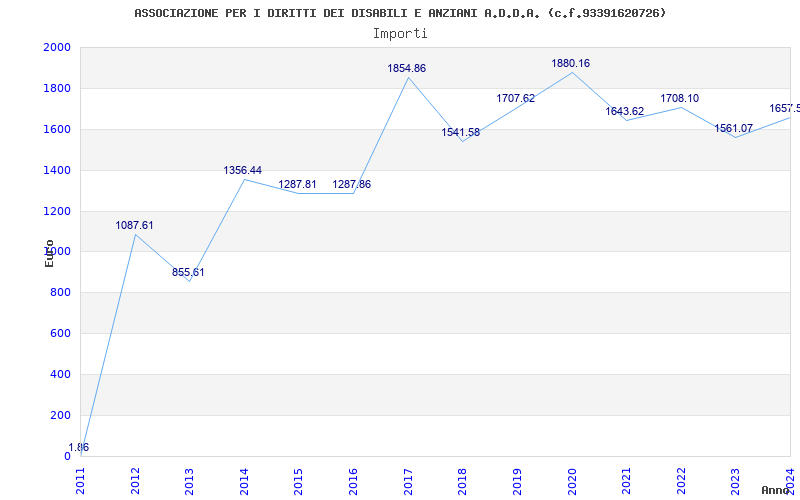Select the 1287.86 data label

pos(352,184)
